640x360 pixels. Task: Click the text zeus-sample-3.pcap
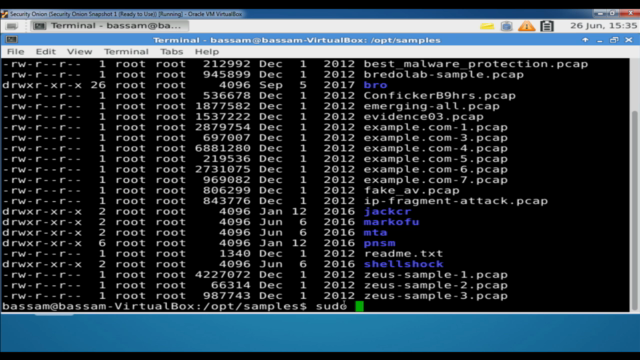tap(436, 296)
